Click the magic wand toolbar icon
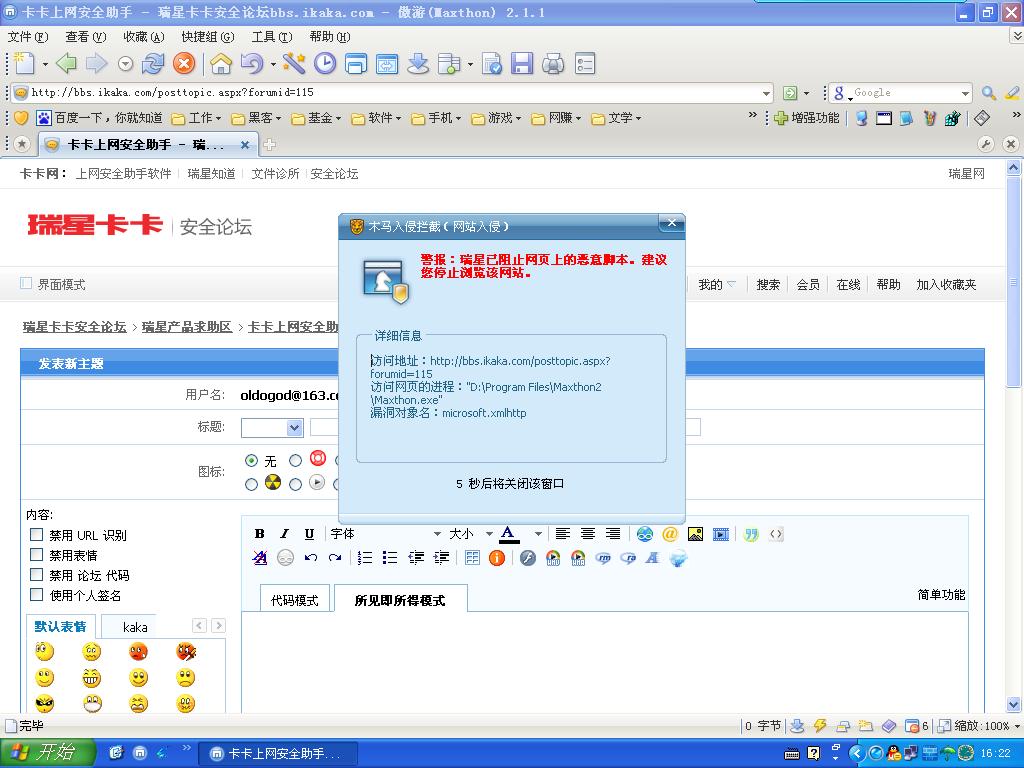Screen dimensions: 1024x768 (294, 63)
